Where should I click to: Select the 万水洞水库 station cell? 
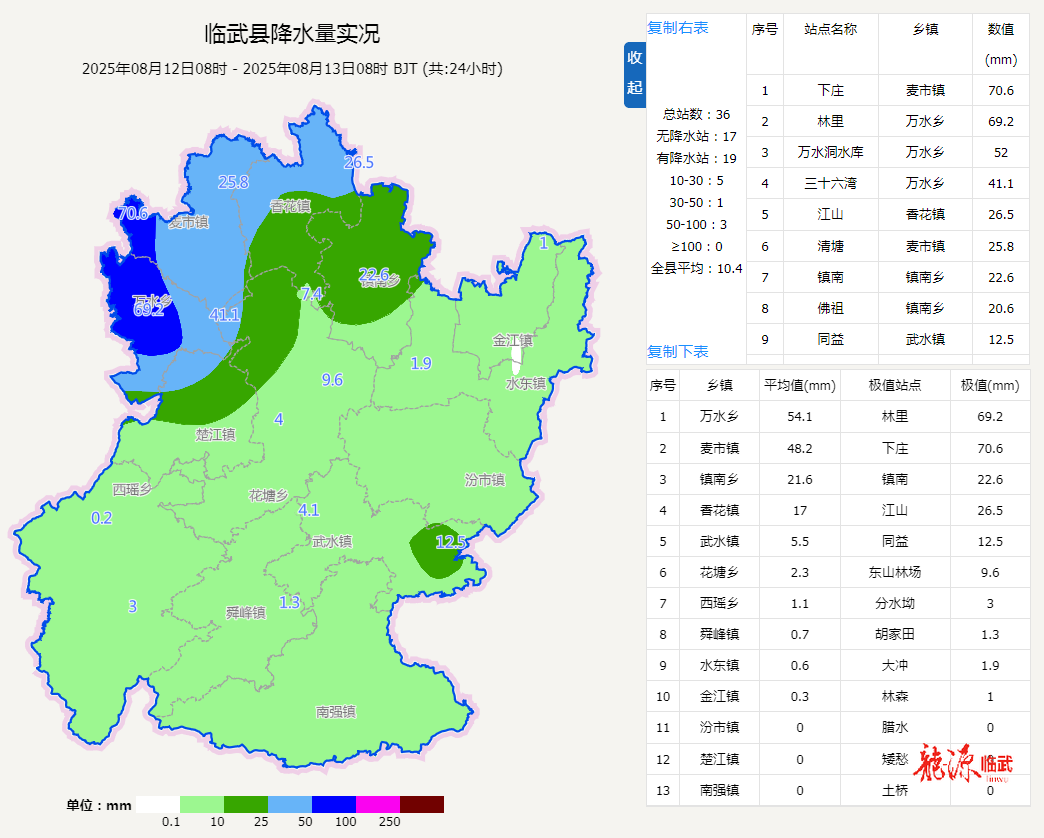830,153
